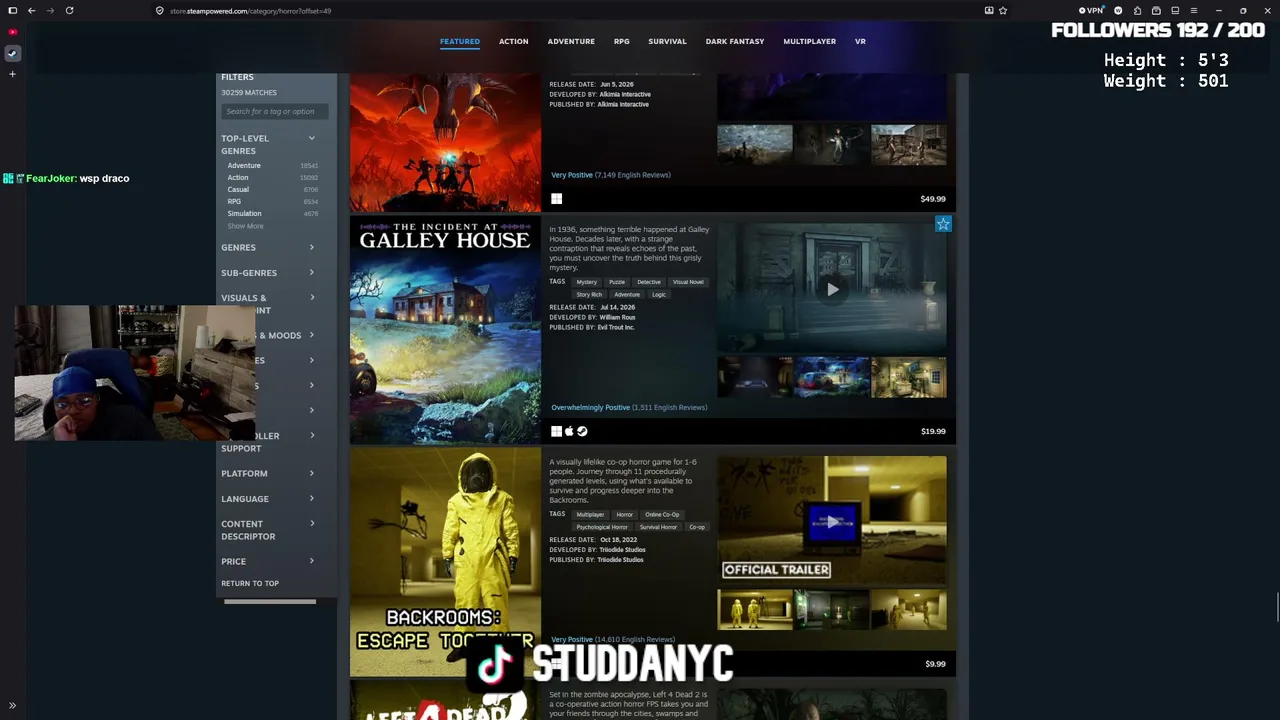This screenshot has height=720, width=1280.
Task: Open the W profile icon in browser toolbar
Action: 1118,10
